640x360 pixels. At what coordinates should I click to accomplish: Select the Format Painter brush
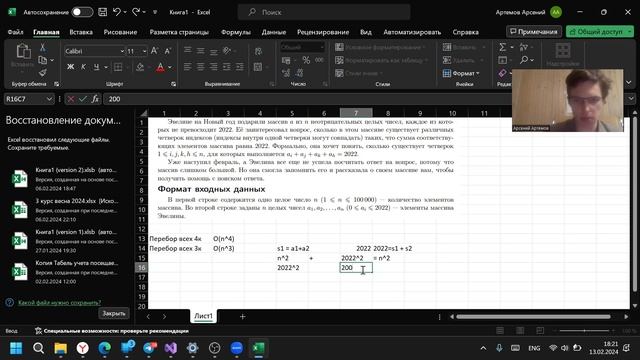[x=42, y=73]
